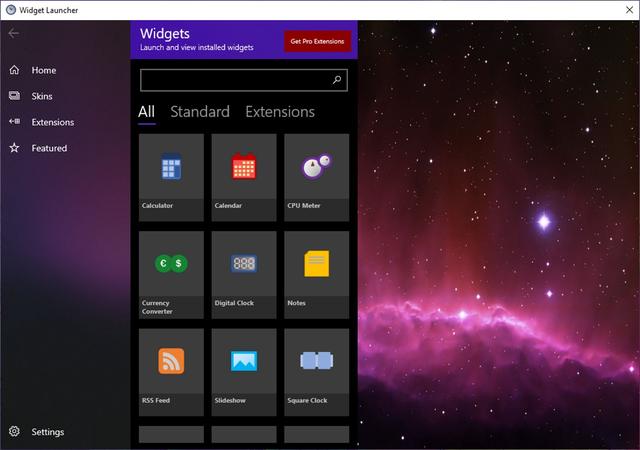Open the CPU Meter widget icon
The width and height of the screenshot is (640, 450).
317,166
